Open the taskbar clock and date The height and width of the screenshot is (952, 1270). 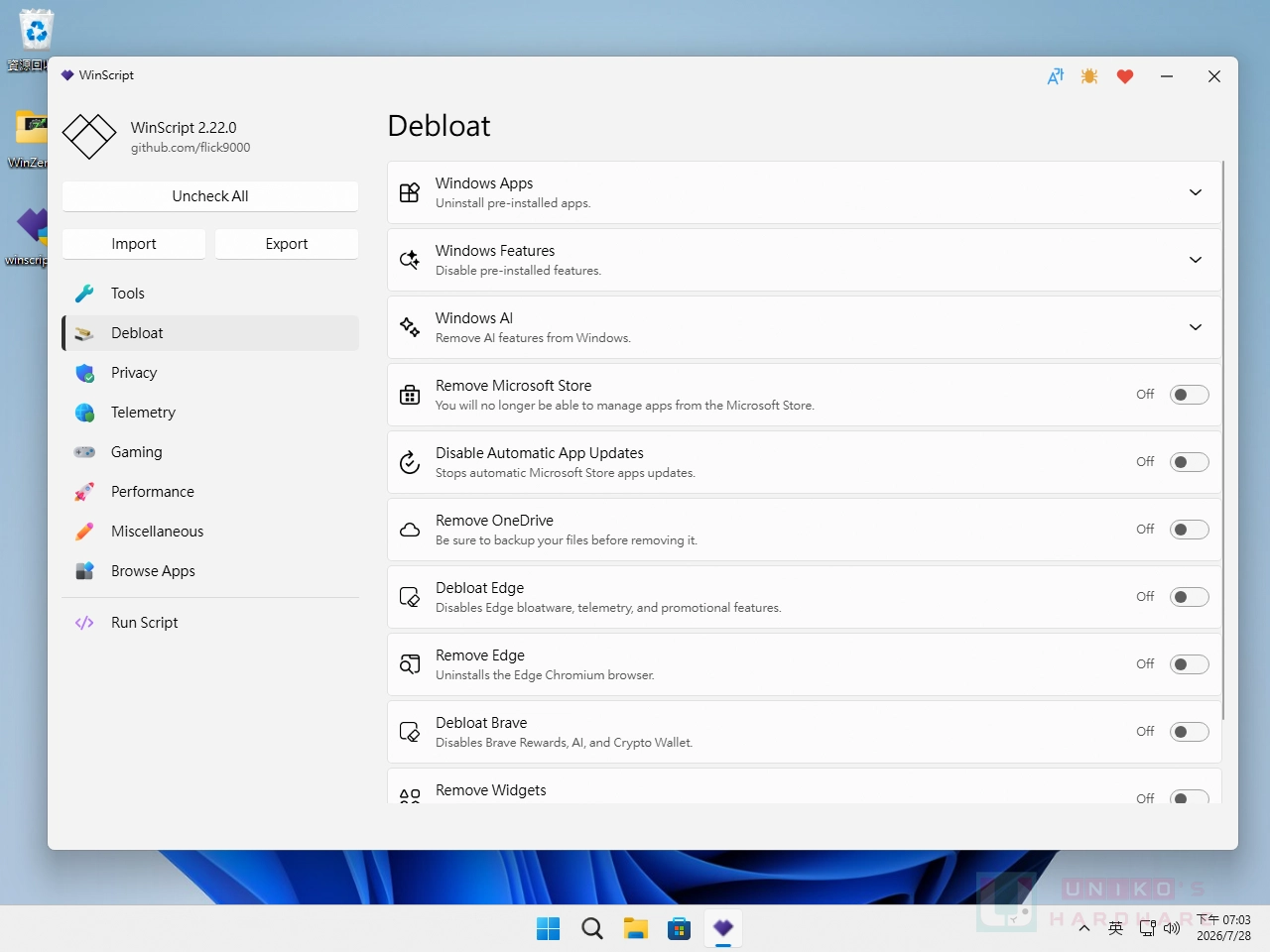click(x=1223, y=928)
